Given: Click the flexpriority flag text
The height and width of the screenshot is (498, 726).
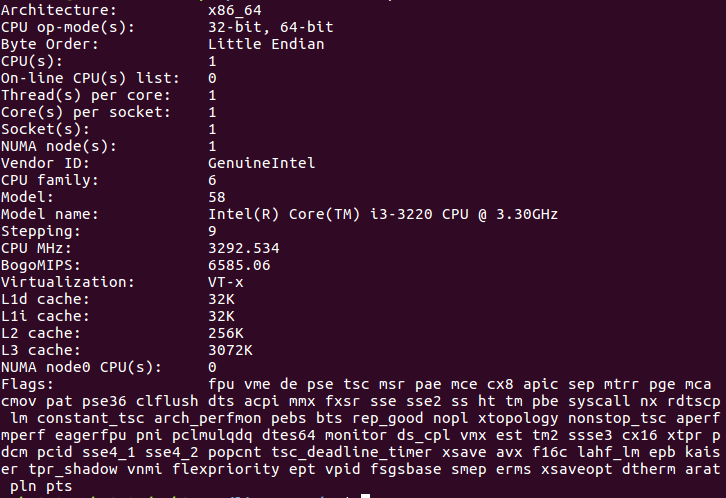Looking at the screenshot, I should click(x=226, y=470).
